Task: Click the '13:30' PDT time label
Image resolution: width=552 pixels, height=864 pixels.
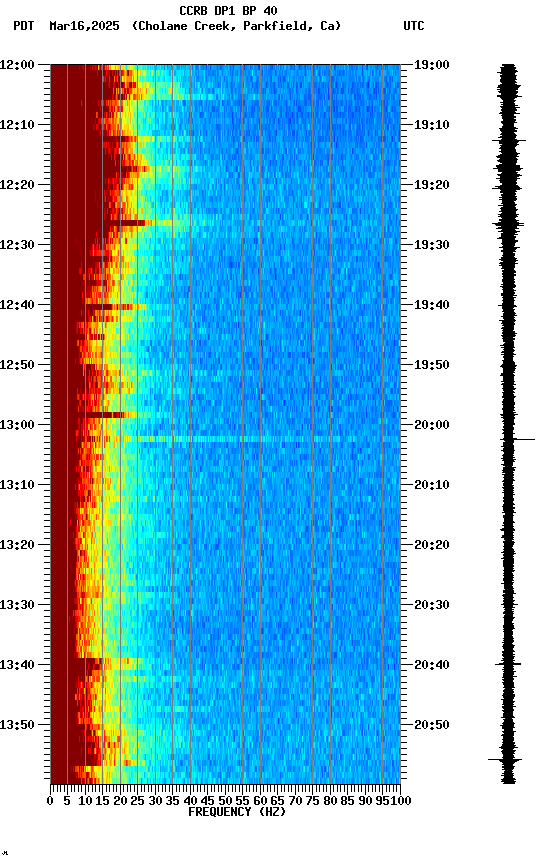Action: point(17,605)
